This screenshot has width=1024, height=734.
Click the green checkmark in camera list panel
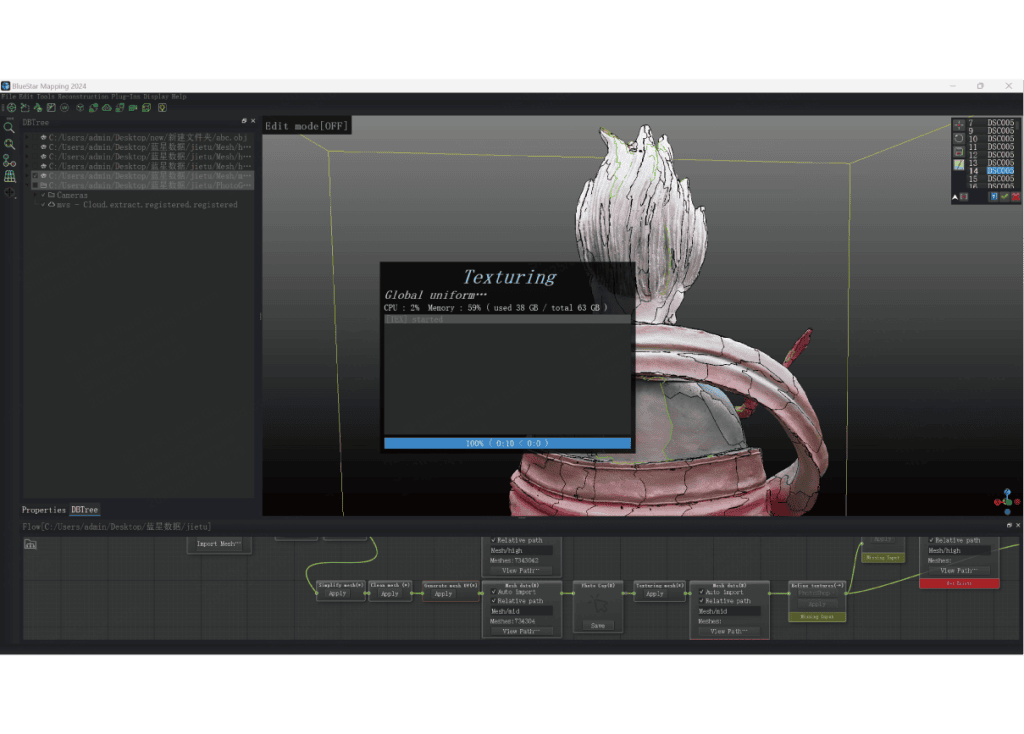tap(1004, 197)
